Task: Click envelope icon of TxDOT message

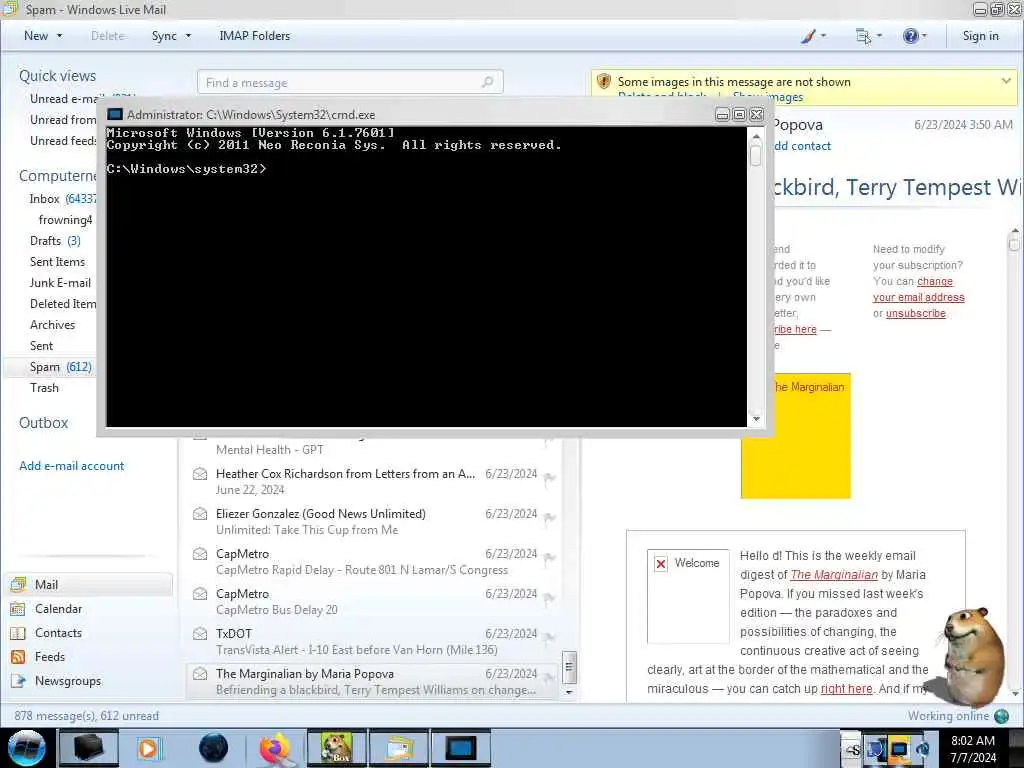Action: pos(200,633)
